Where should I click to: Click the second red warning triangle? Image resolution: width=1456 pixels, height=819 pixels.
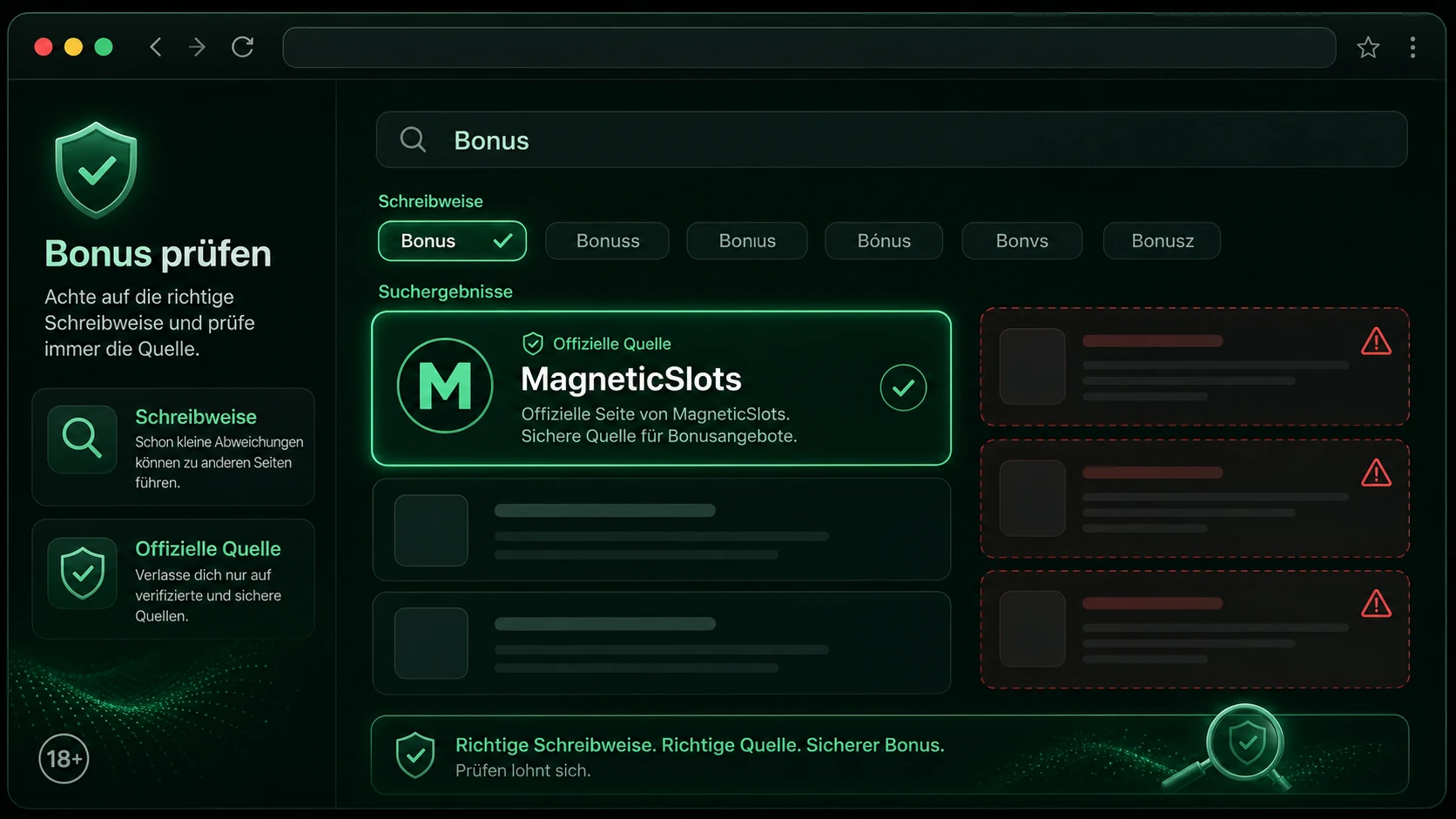[x=1376, y=473]
